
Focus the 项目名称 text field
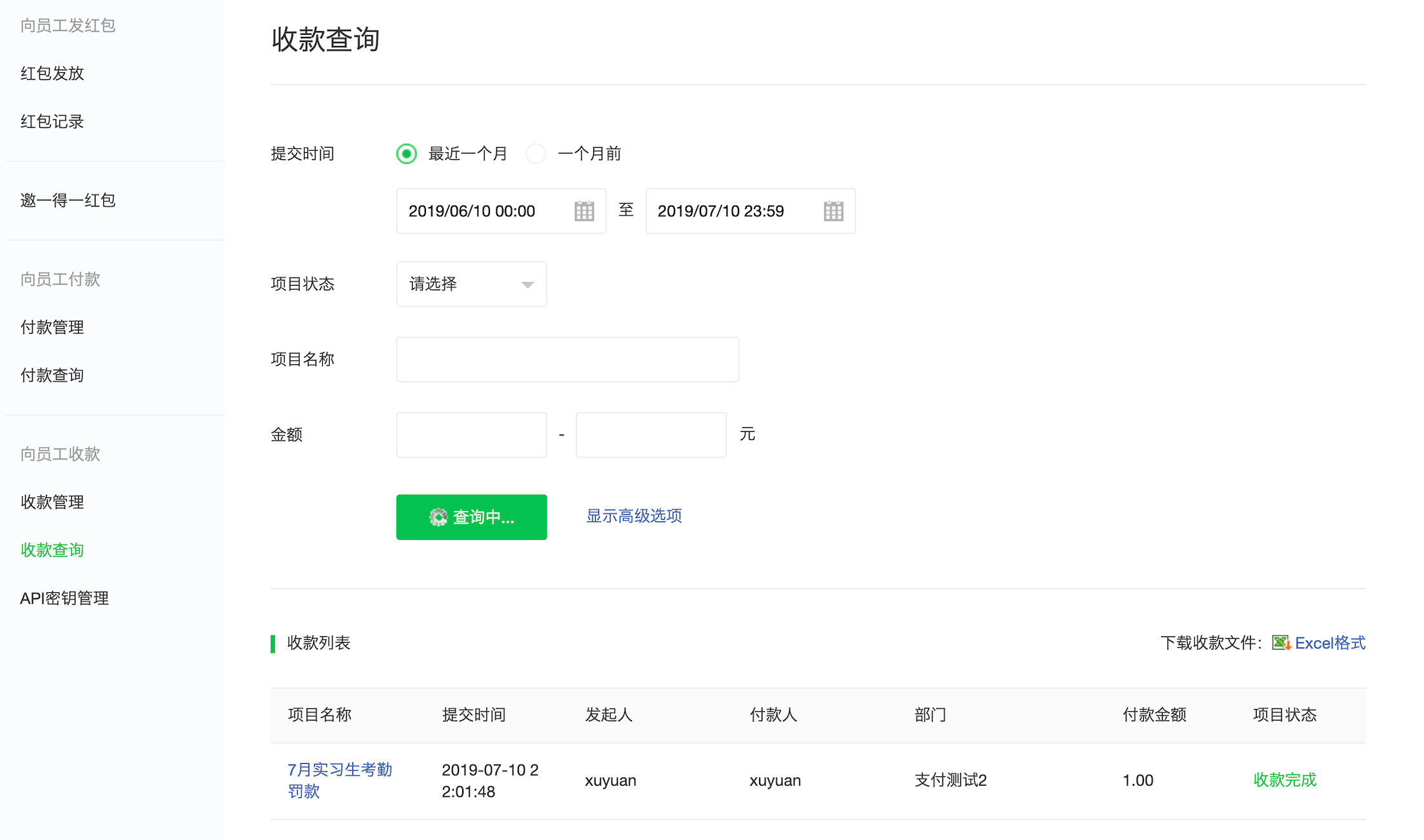(x=567, y=359)
